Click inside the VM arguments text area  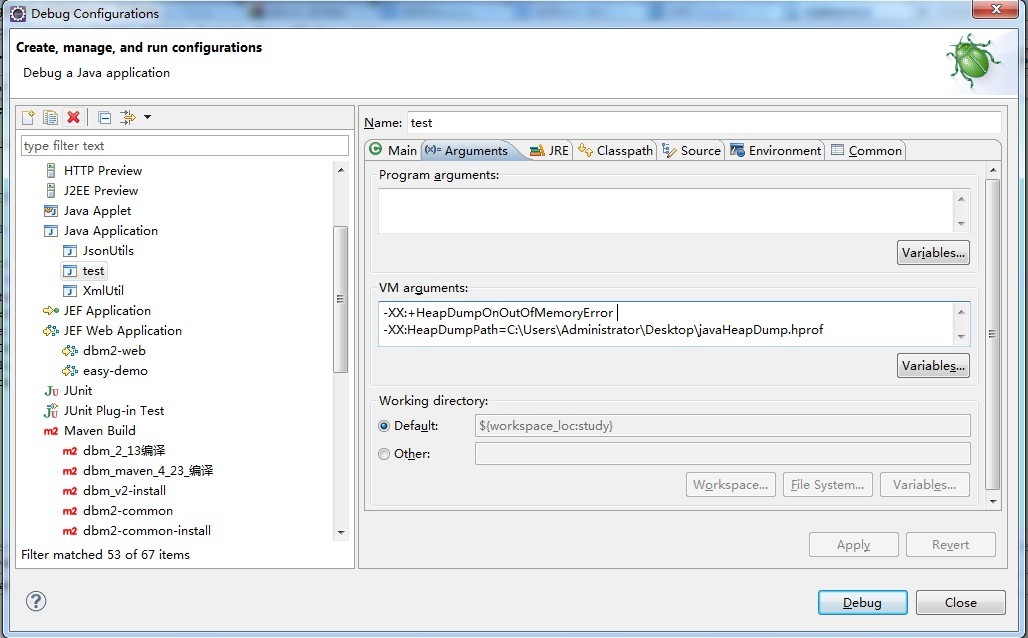tap(665, 323)
